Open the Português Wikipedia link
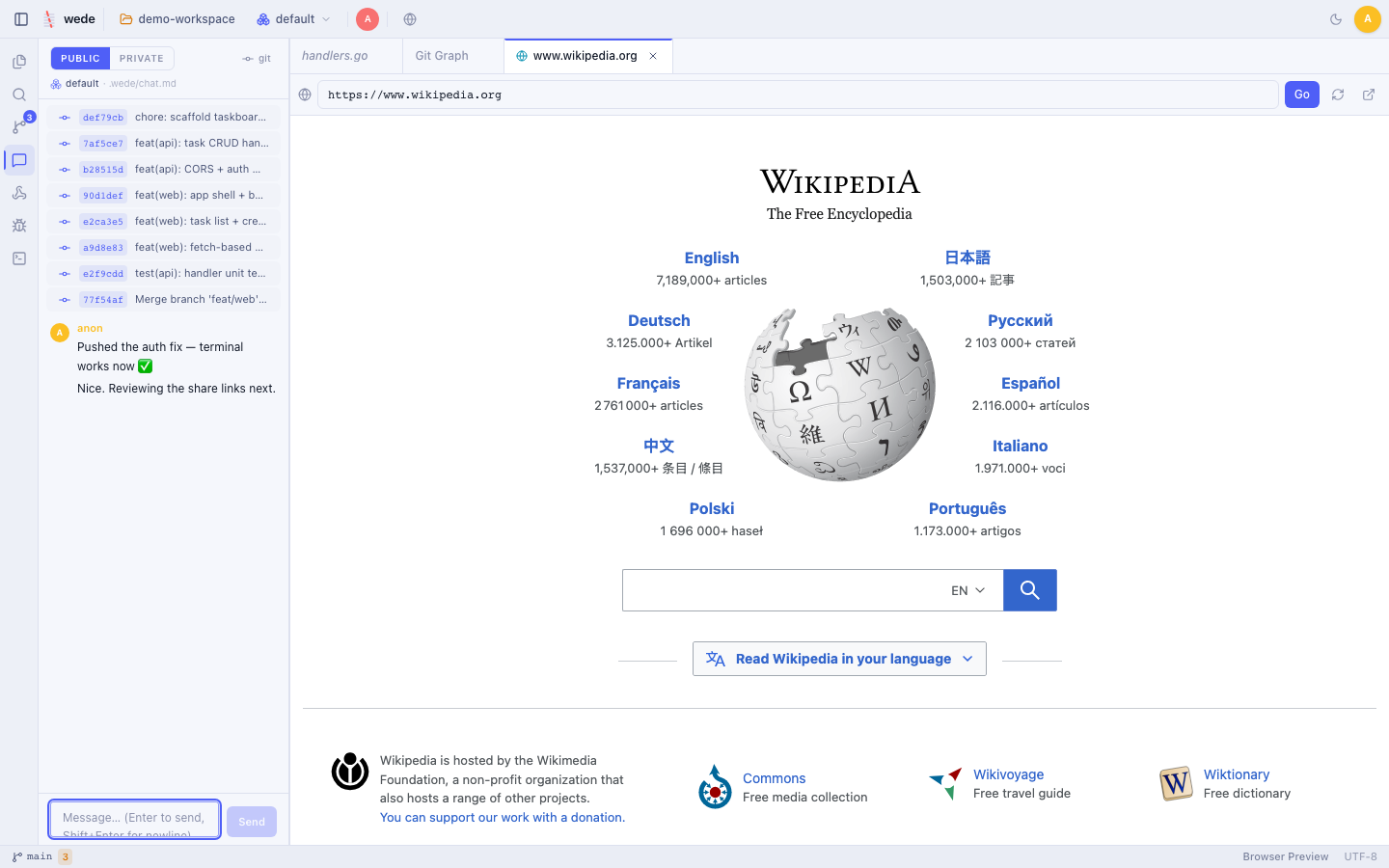Image resolution: width=1389 pixels, height=868 pixels. [967, 509]
